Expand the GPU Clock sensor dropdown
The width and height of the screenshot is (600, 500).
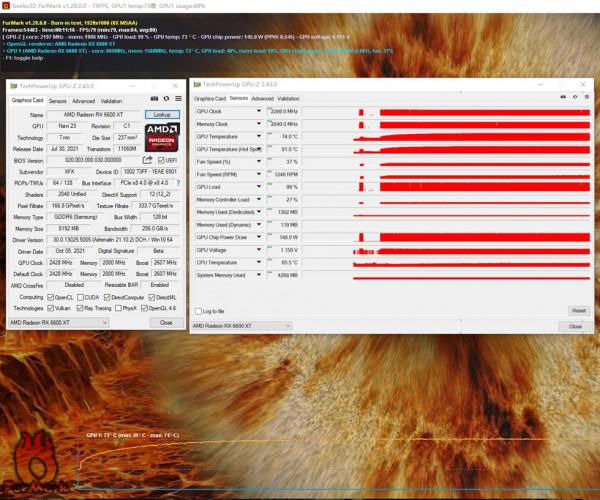[x=260, y=111]
